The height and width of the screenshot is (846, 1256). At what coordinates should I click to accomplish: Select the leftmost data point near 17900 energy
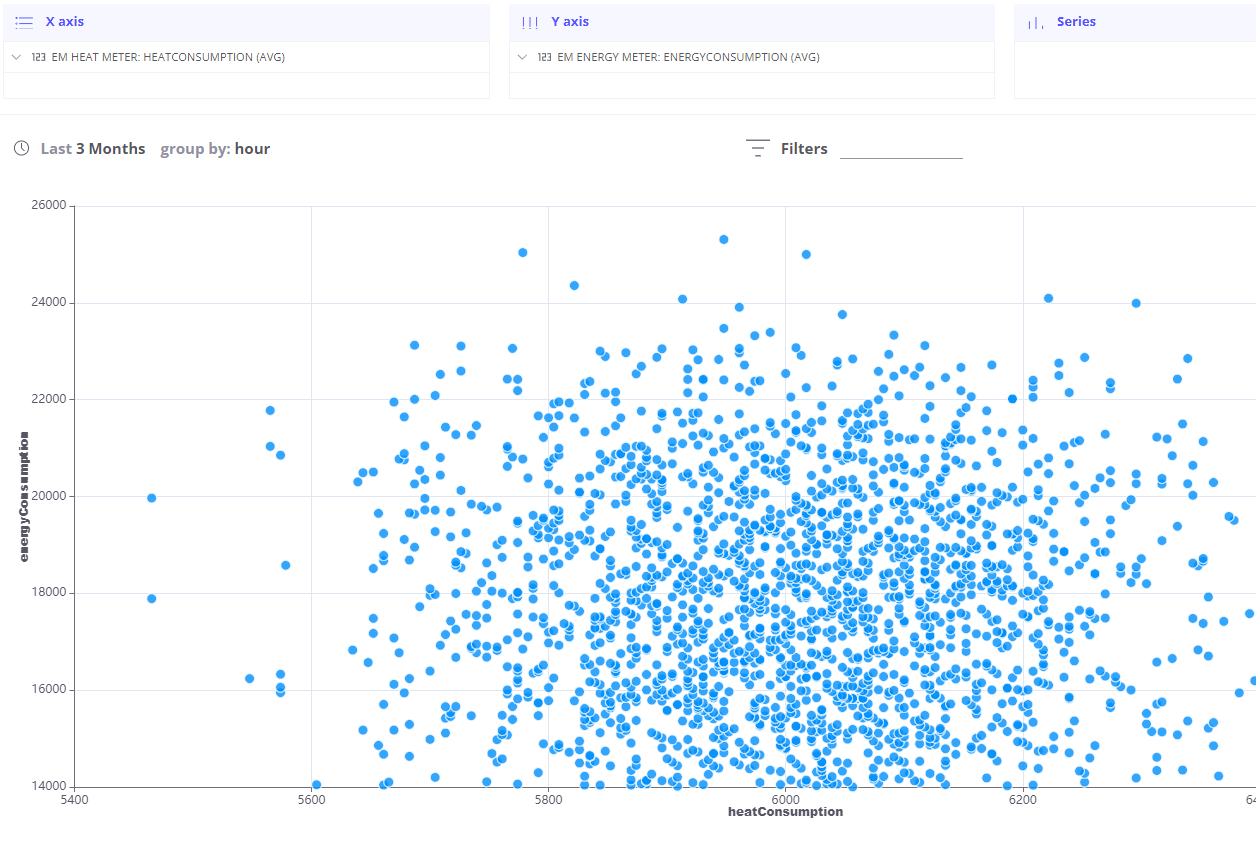point(151,599)
